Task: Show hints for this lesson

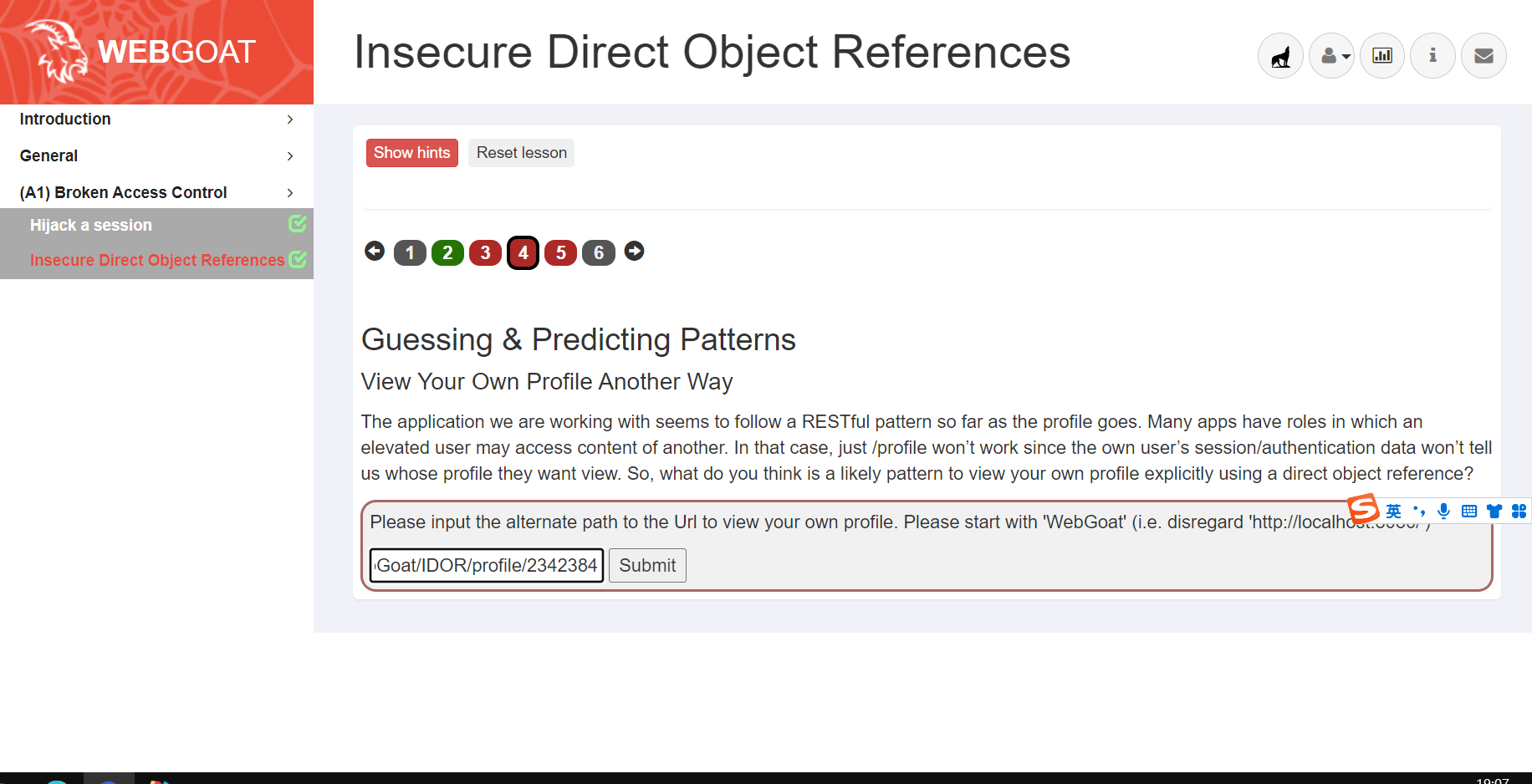Action: click(x=412, y=153)
